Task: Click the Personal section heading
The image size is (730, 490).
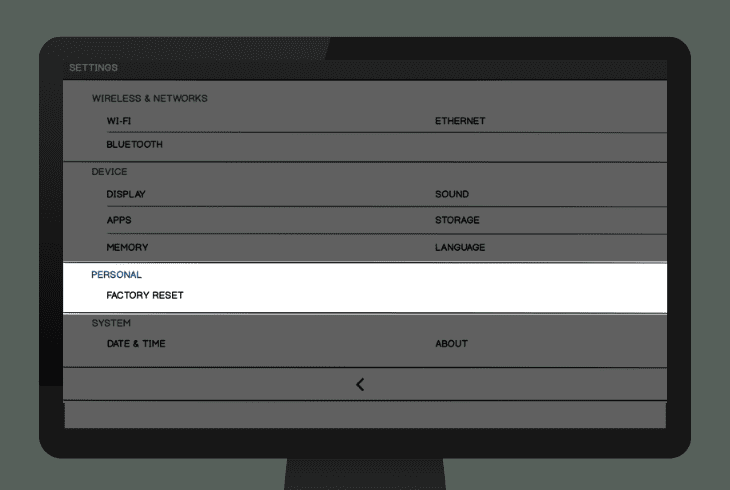Action: [116, 275]
